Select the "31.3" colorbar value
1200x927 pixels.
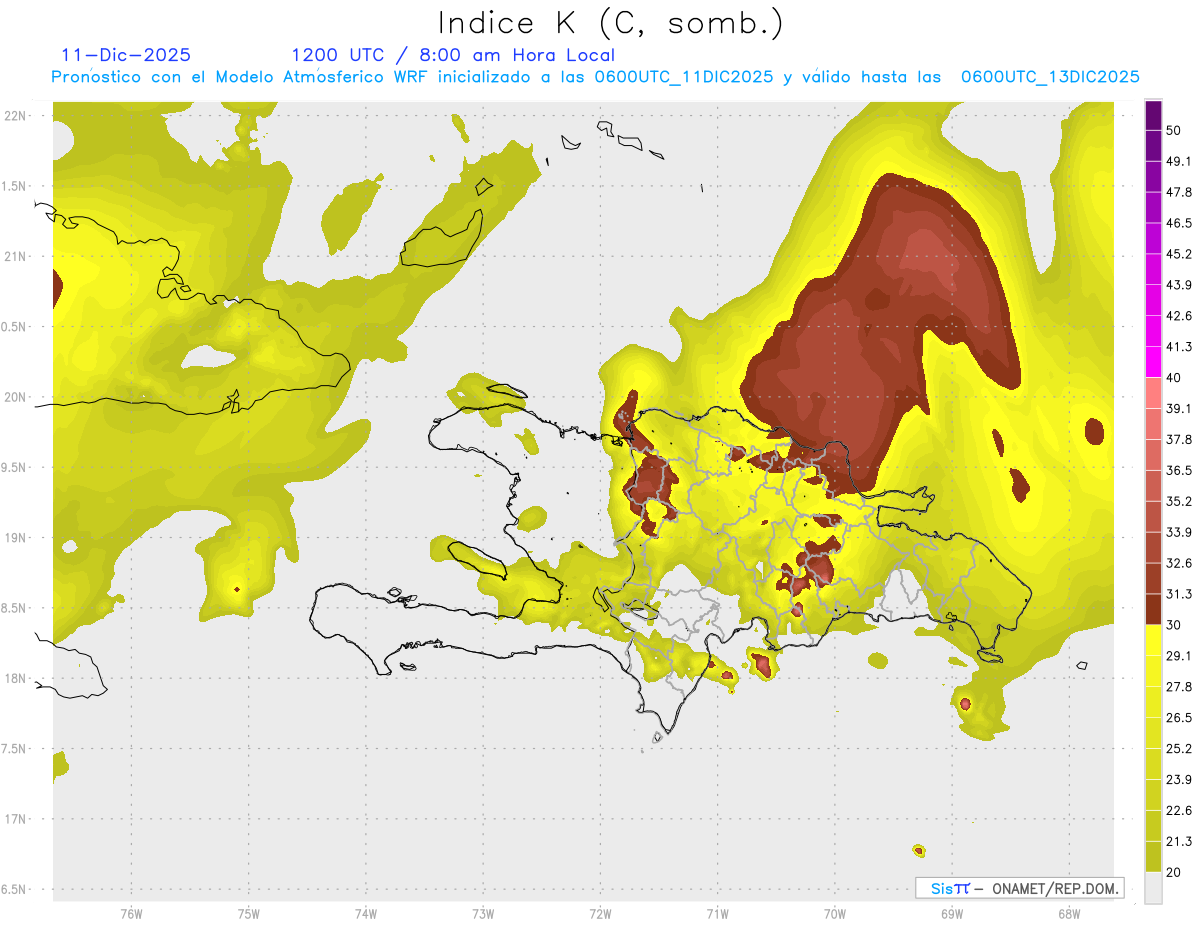1179,594
